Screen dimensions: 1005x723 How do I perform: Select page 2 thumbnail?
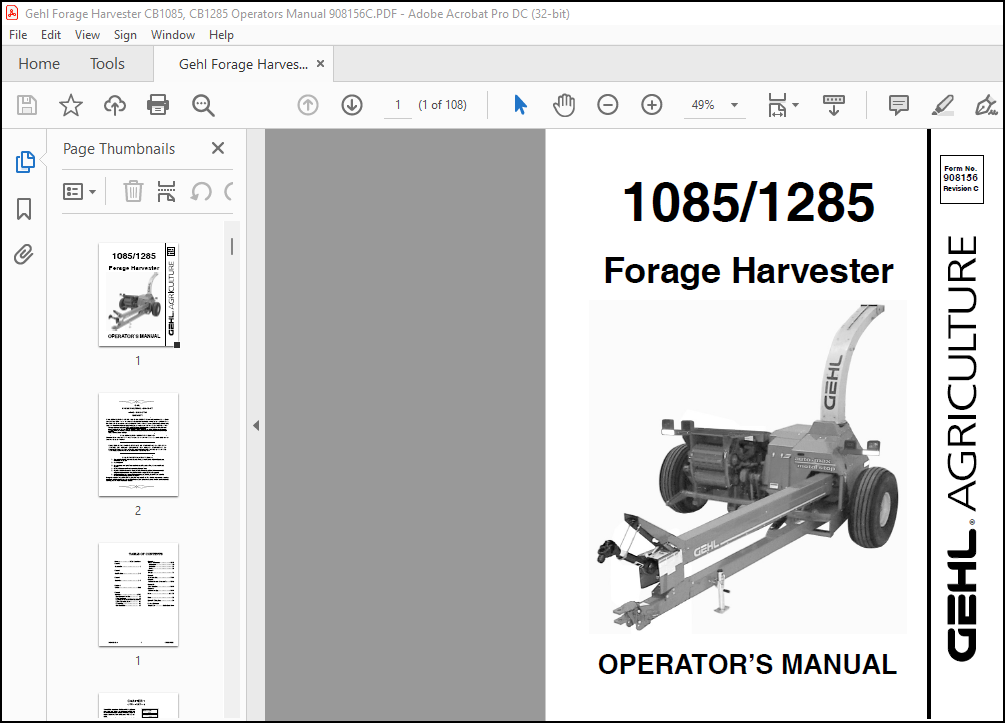point(138,445)
